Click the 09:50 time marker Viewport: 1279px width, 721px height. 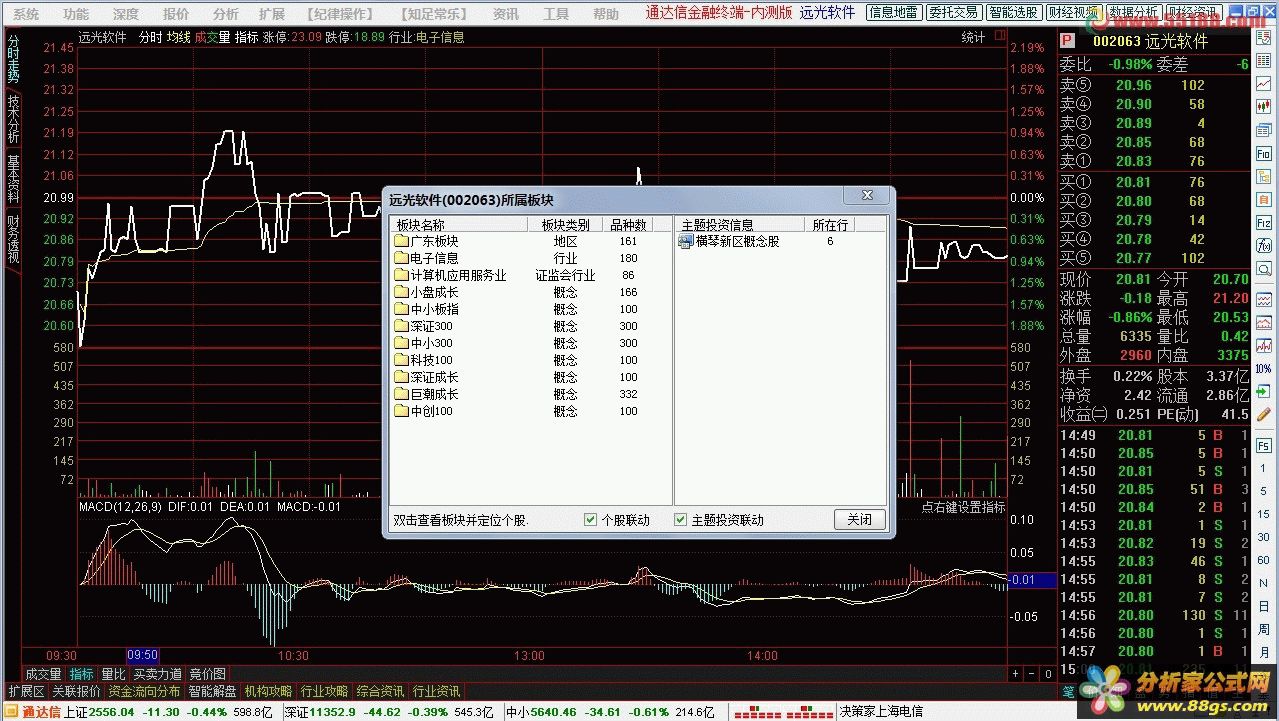pos(142,656)
